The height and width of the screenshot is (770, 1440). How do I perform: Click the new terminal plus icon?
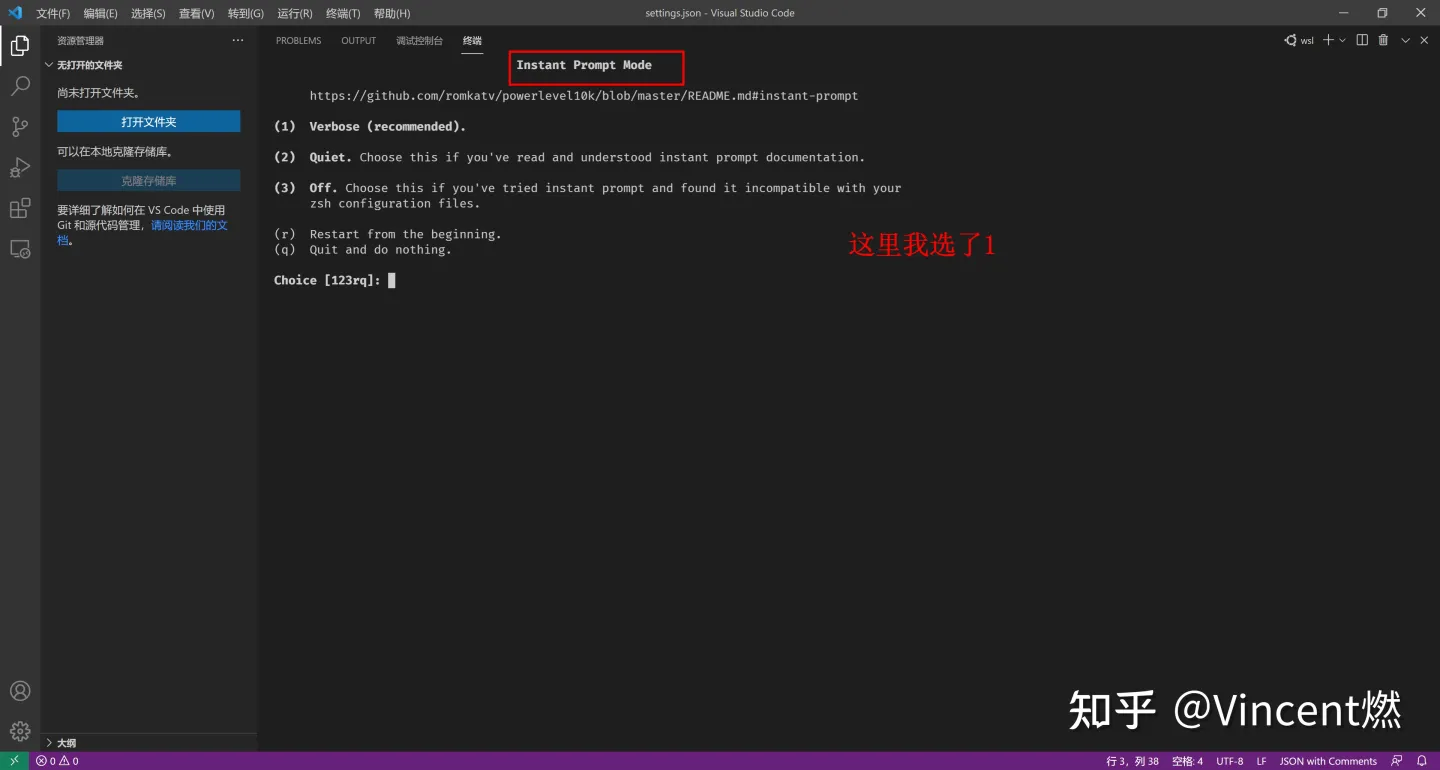click(x=1328, y=40)
